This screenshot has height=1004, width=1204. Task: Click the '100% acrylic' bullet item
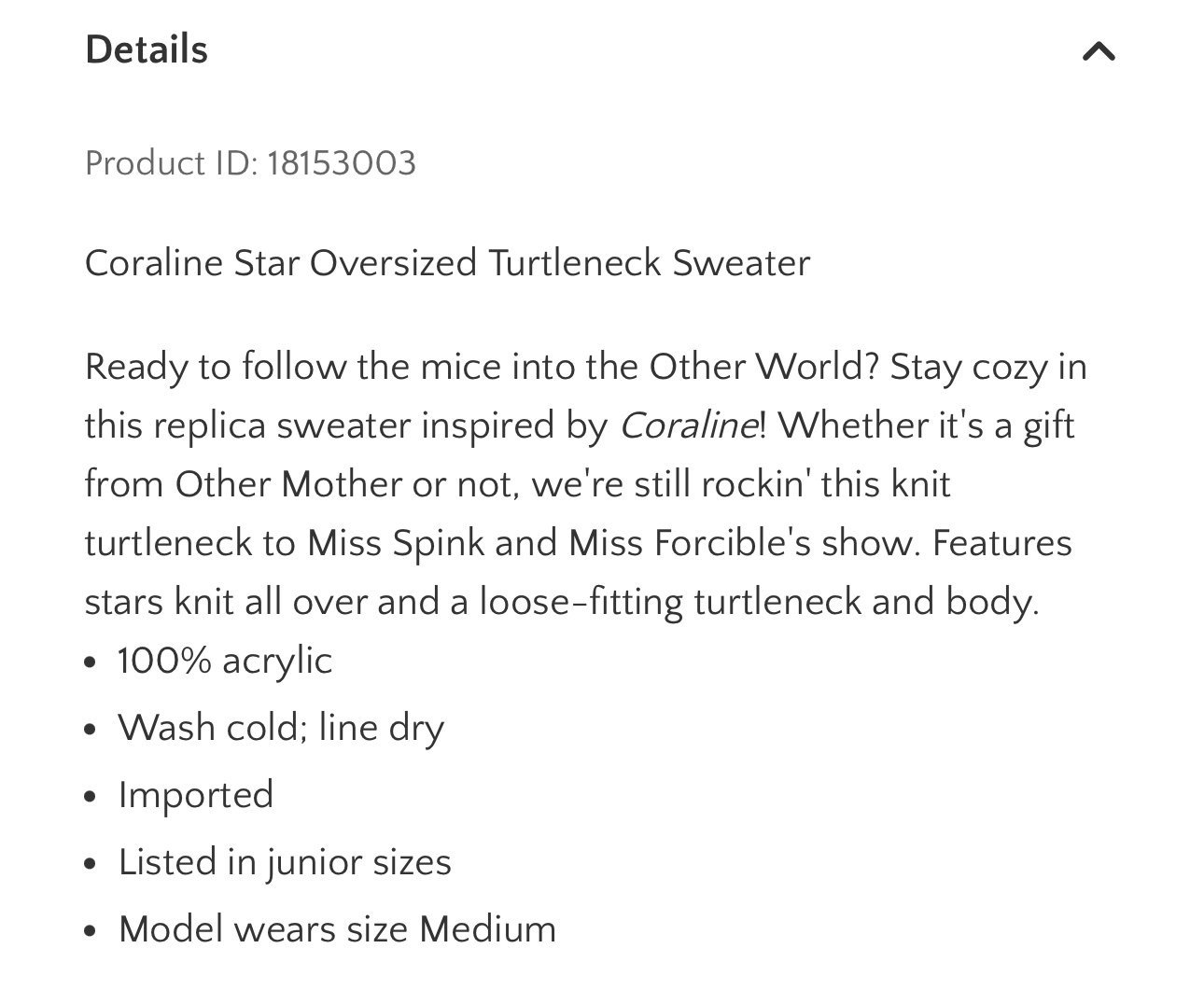(x=225, y=661)
